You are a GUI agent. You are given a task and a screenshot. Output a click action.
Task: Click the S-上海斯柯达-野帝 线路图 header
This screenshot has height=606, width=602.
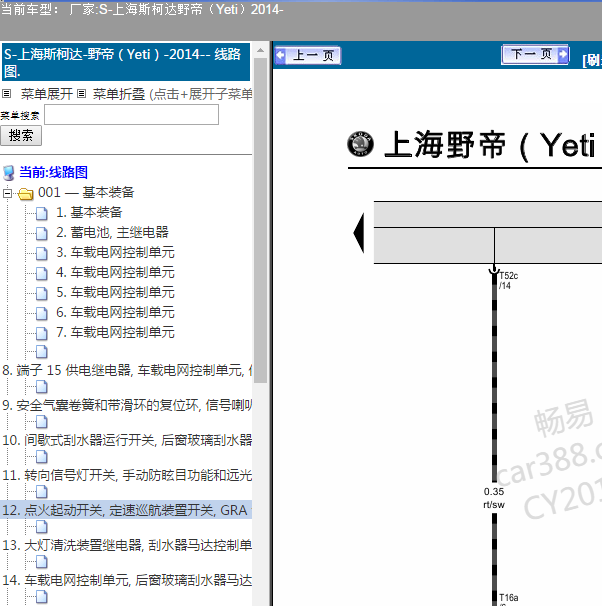pos(126,62)
